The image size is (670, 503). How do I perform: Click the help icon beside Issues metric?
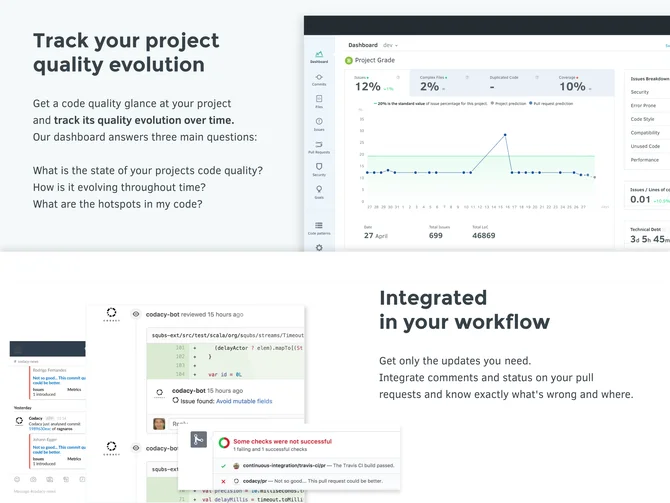tap(398, 77)
